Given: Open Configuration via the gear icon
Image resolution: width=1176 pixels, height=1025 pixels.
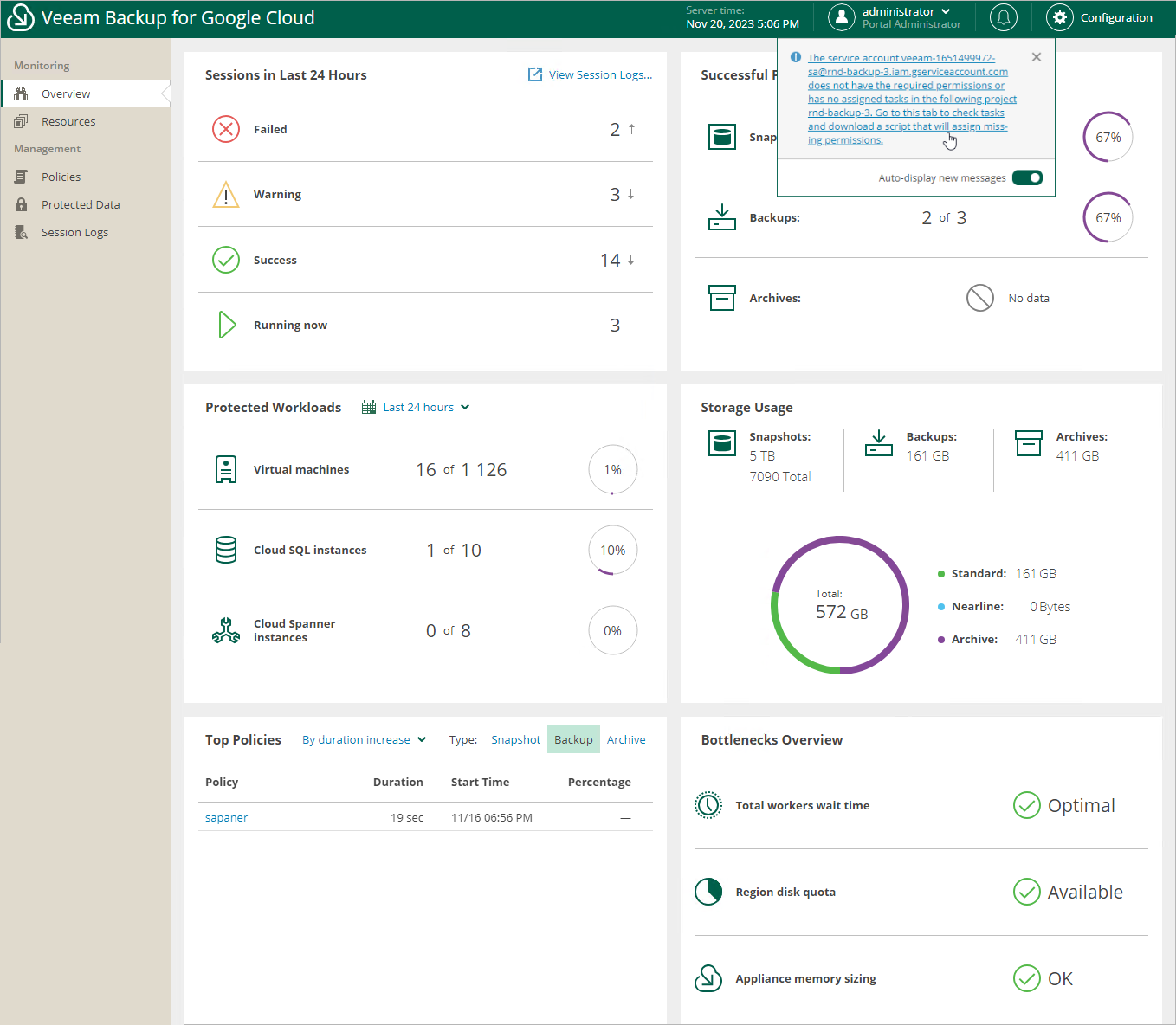Looking at the screenshot, I should pyautogui.click(x=1059, y=17).
